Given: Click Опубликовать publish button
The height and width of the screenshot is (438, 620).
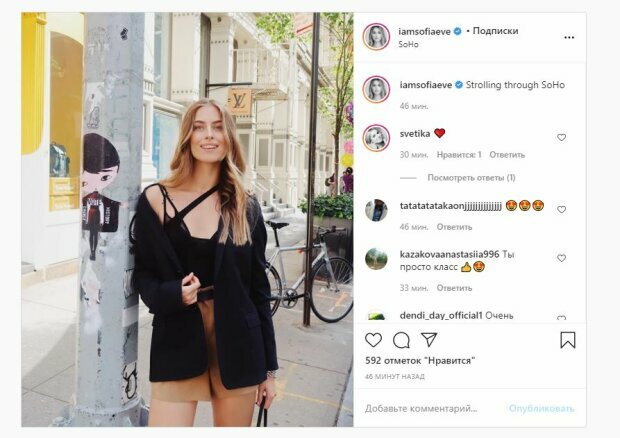Looking at the screenshot, I should tap(541, 408).
